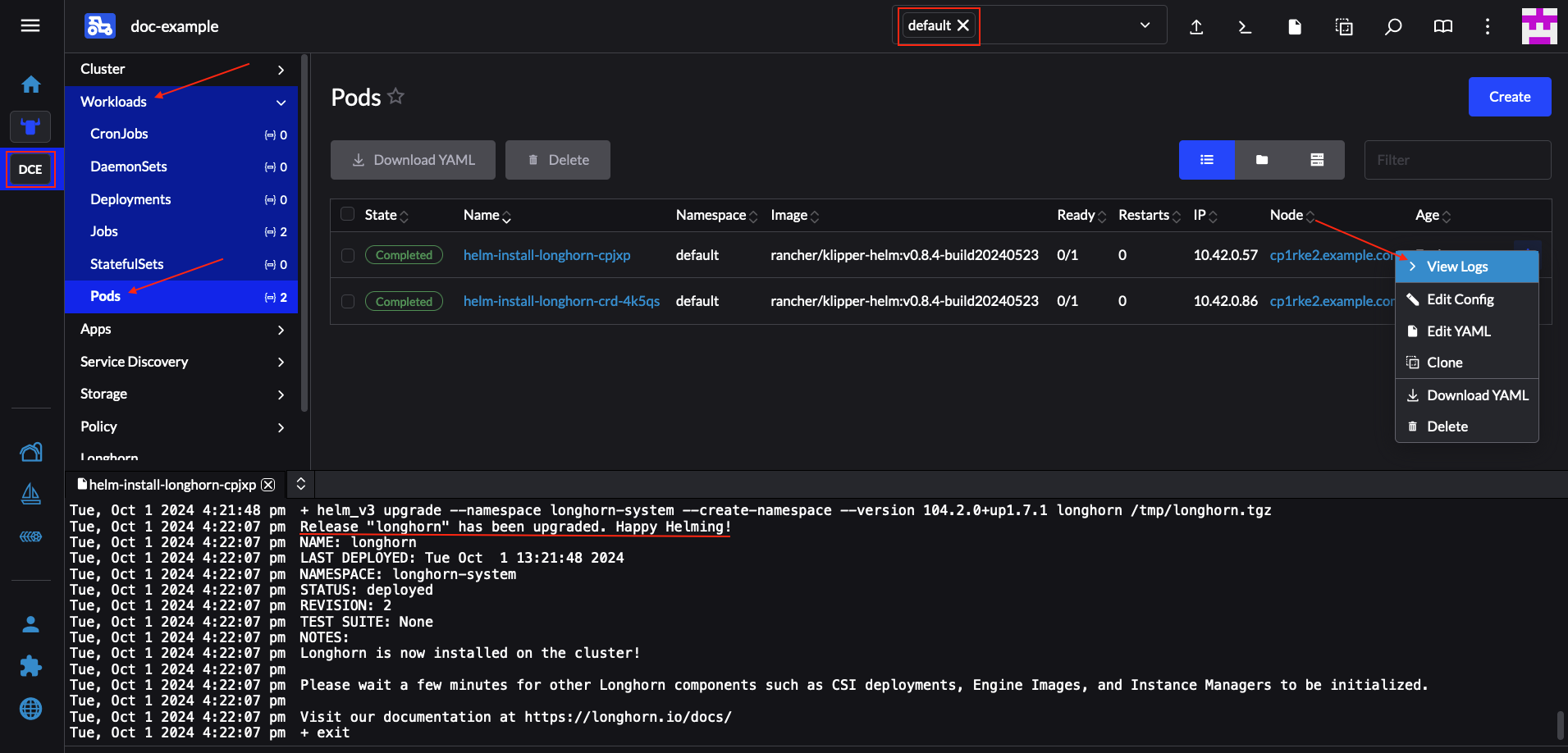Click the Import YAML upload icon
1568x753 pixels.
coord(1196,27)
